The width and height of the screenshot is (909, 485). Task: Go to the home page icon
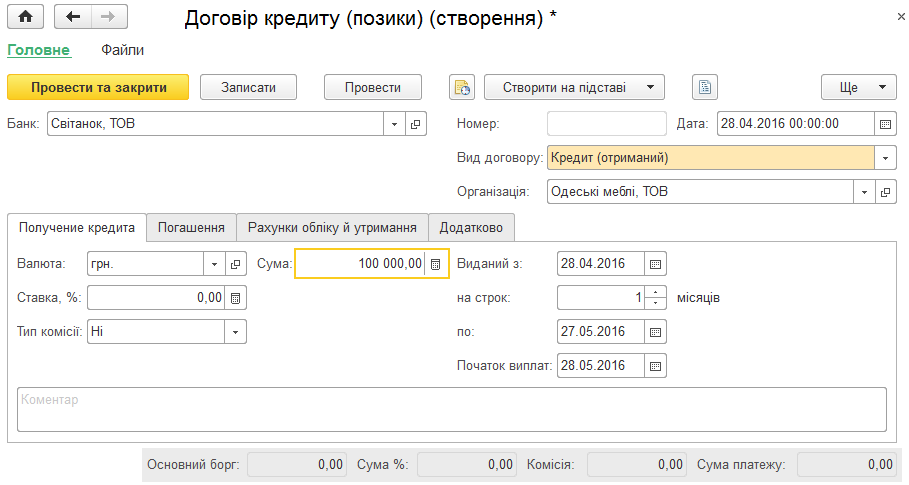25,16
